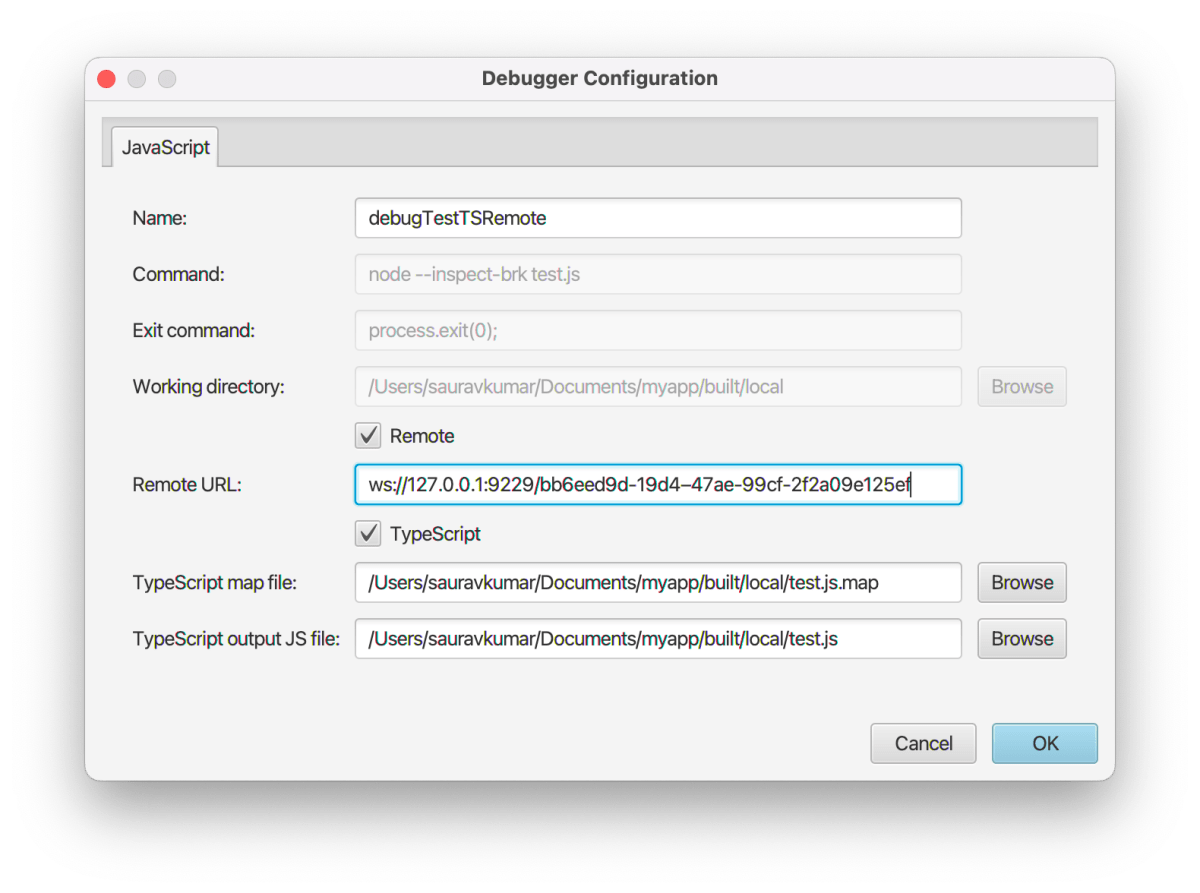Click the greyed-out Browse button for Working directory

pos(1022,386)
